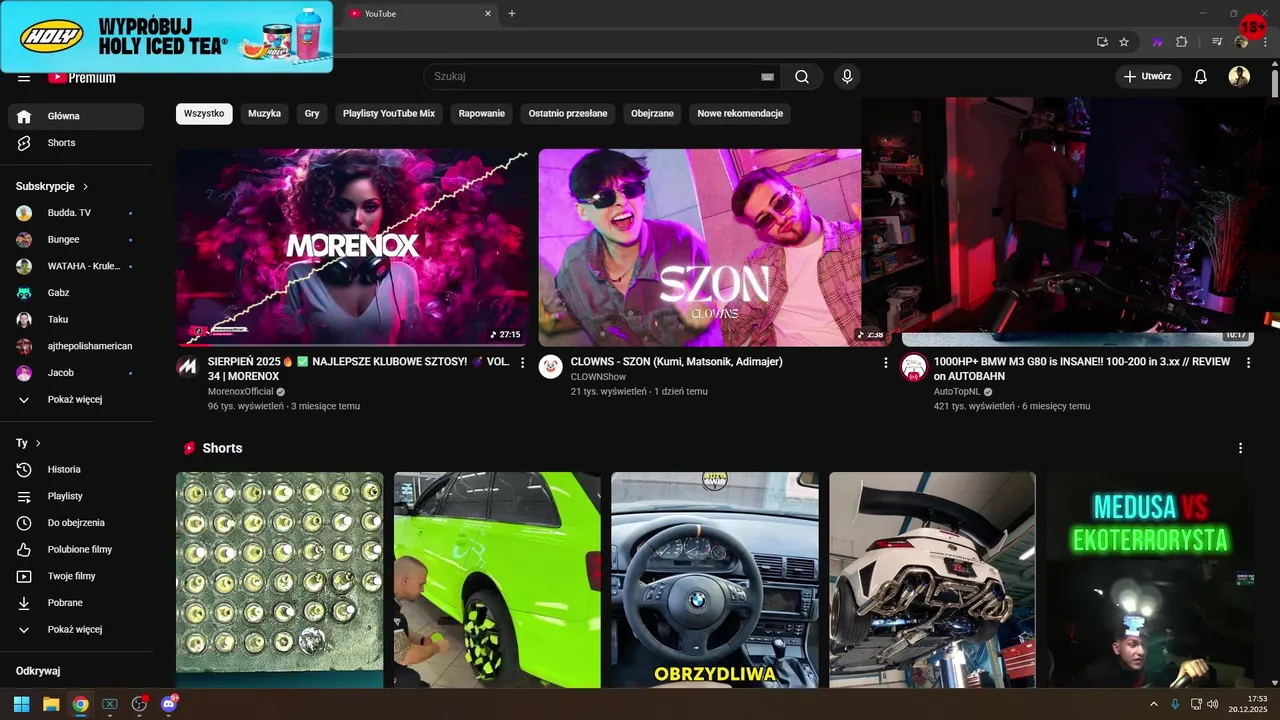
Task: Open Polubione filmy liked videos
Action: [76, 549]
